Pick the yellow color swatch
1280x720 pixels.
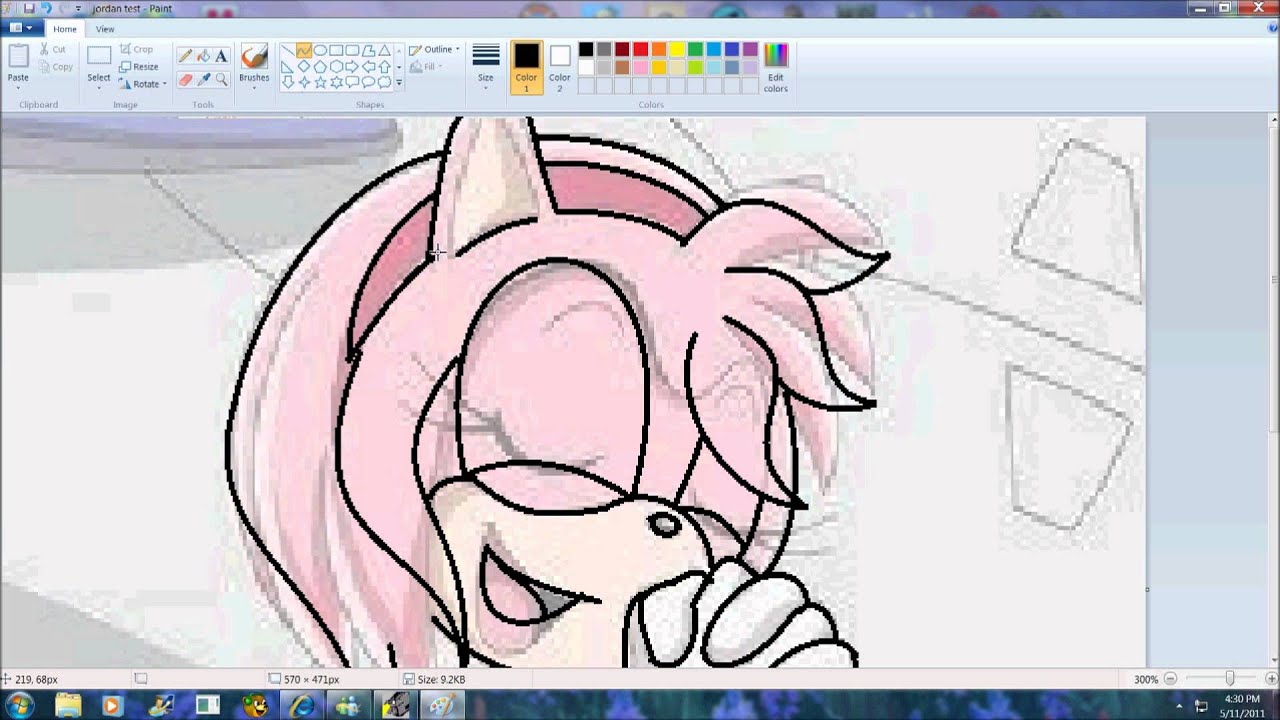click(677, 49)
